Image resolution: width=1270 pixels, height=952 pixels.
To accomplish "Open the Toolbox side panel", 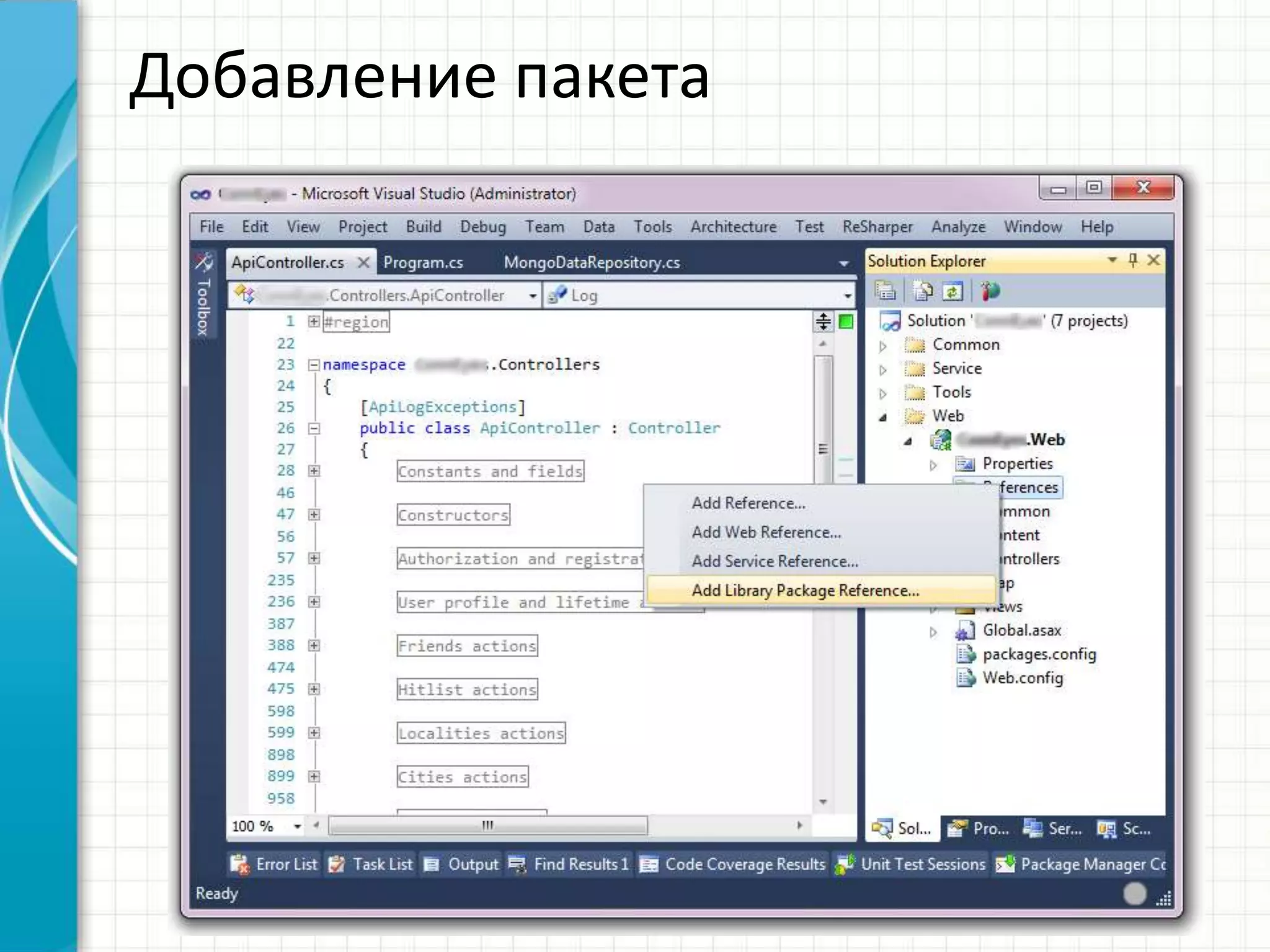I will (x=203, y=294).
